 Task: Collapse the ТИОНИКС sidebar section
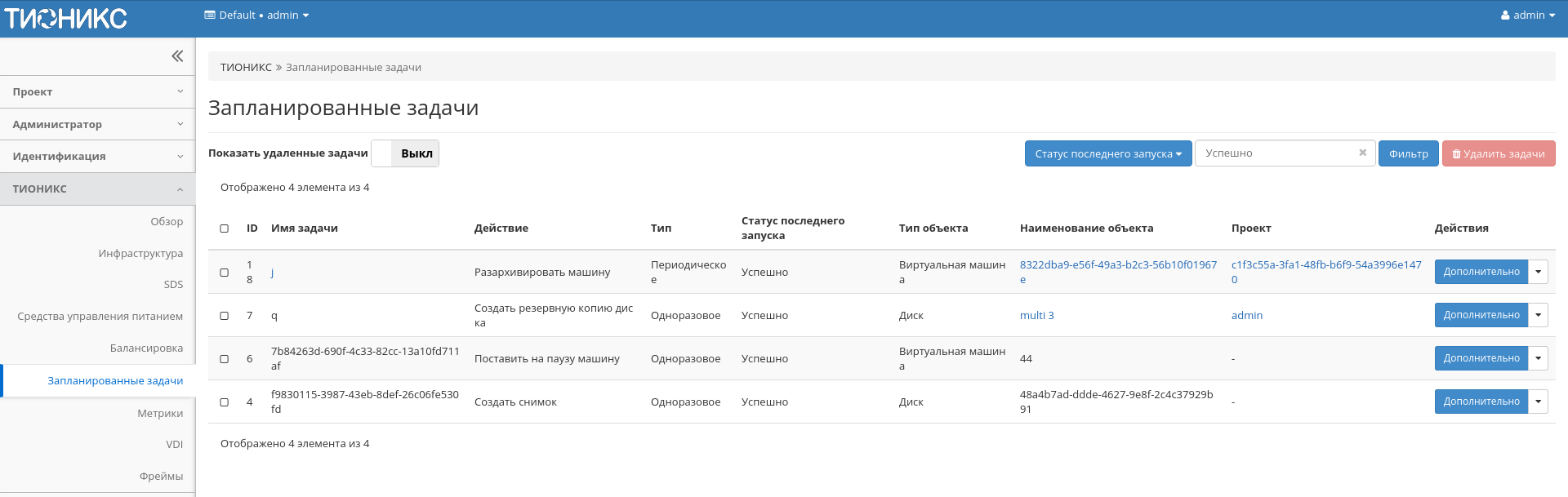(98, 189)
